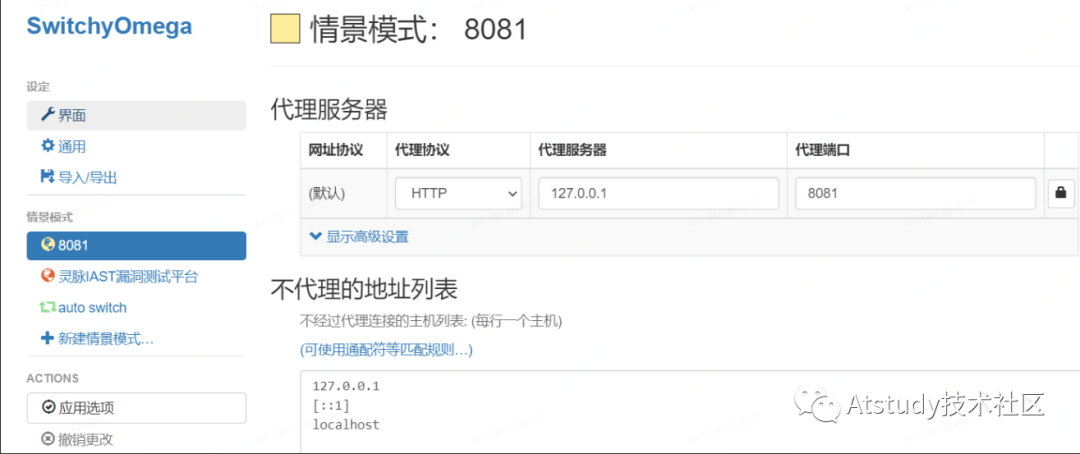Screen dimensions: 1080x454
Task: Select the 8081 profile in sidebar
Action: pos(136,245)
